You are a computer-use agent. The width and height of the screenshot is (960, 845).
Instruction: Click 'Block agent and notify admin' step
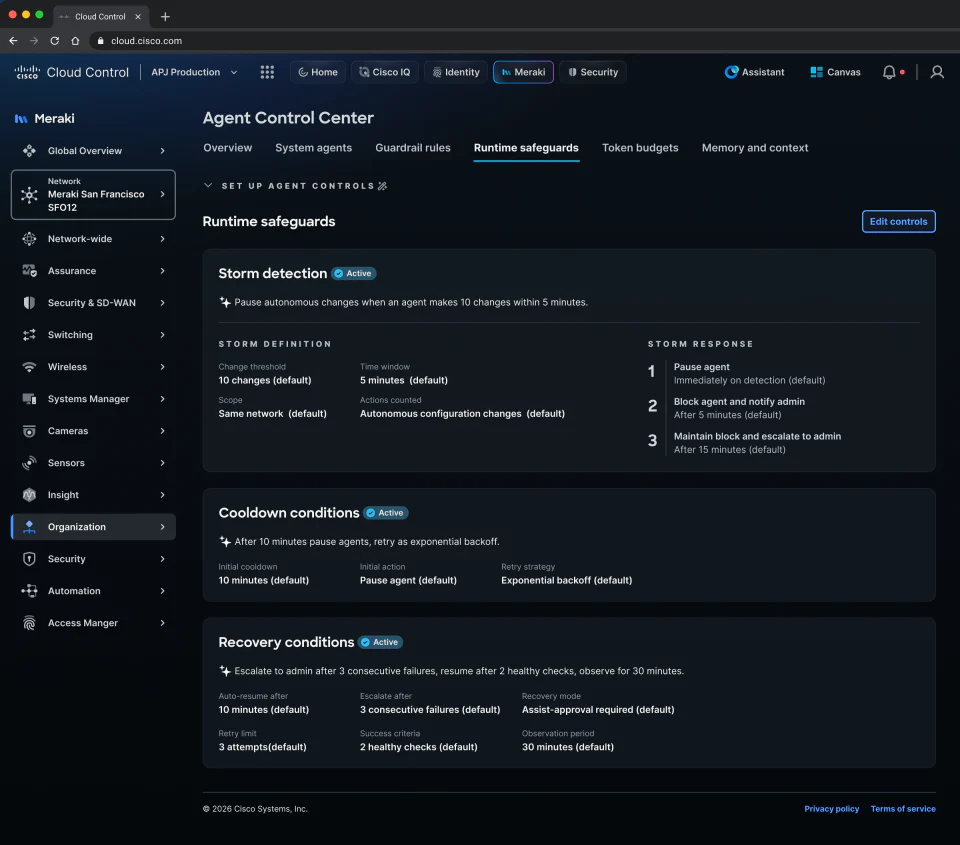739,402
